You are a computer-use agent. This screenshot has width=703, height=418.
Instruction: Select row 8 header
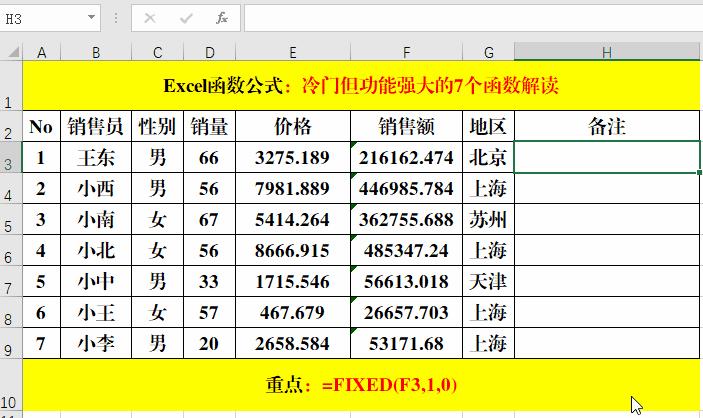(x=11, y=312)
